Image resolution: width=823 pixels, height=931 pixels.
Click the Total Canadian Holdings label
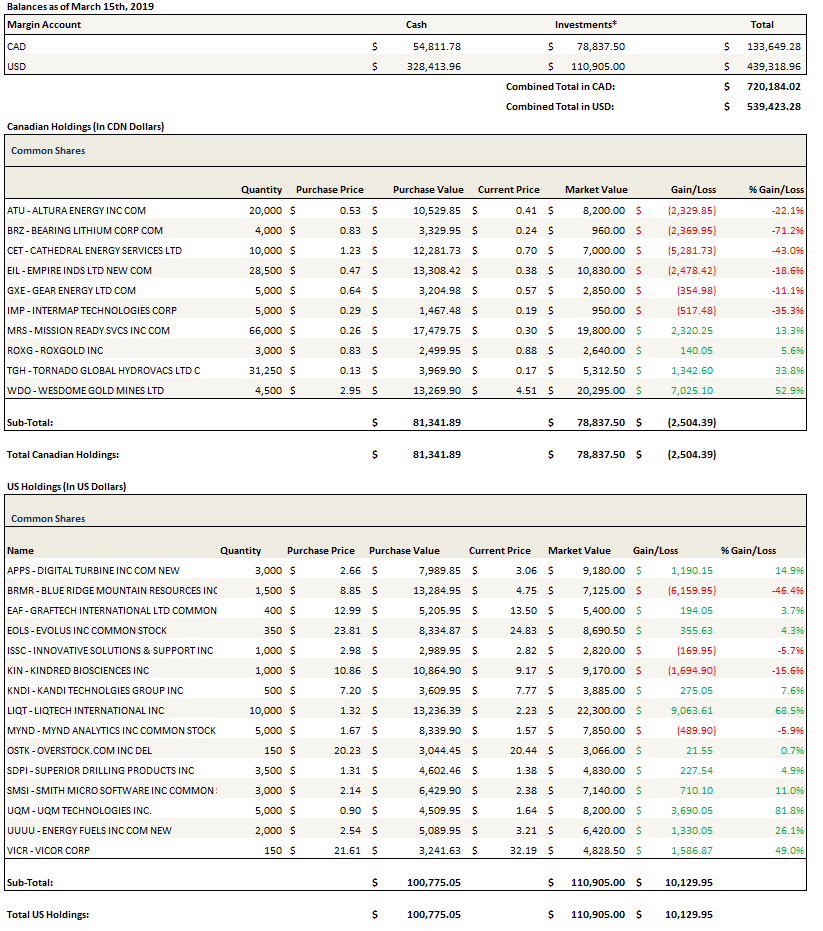tap(63, 454)
